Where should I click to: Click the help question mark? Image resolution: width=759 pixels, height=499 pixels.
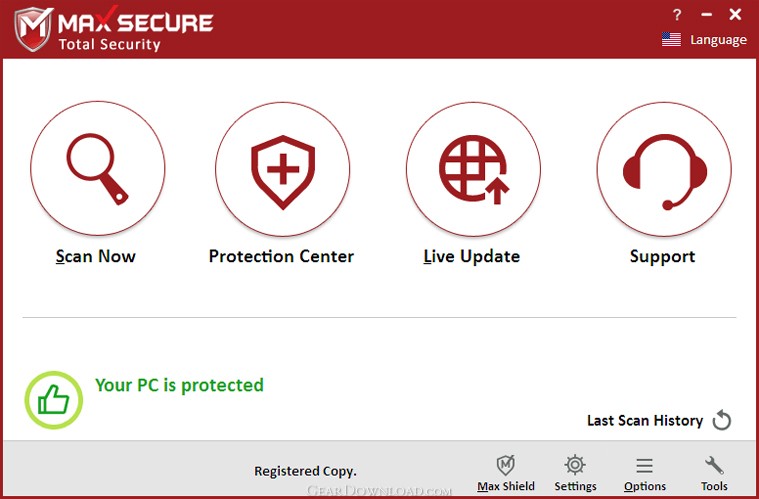tap(677, 15)
